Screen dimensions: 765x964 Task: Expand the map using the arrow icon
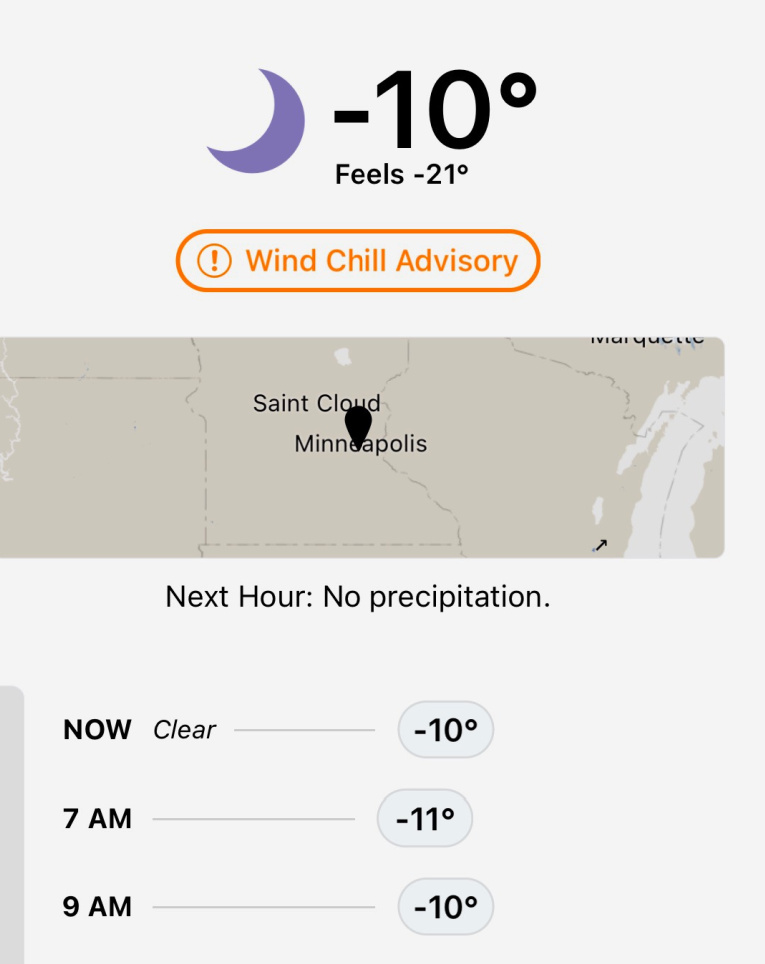(x=600, y=545)
